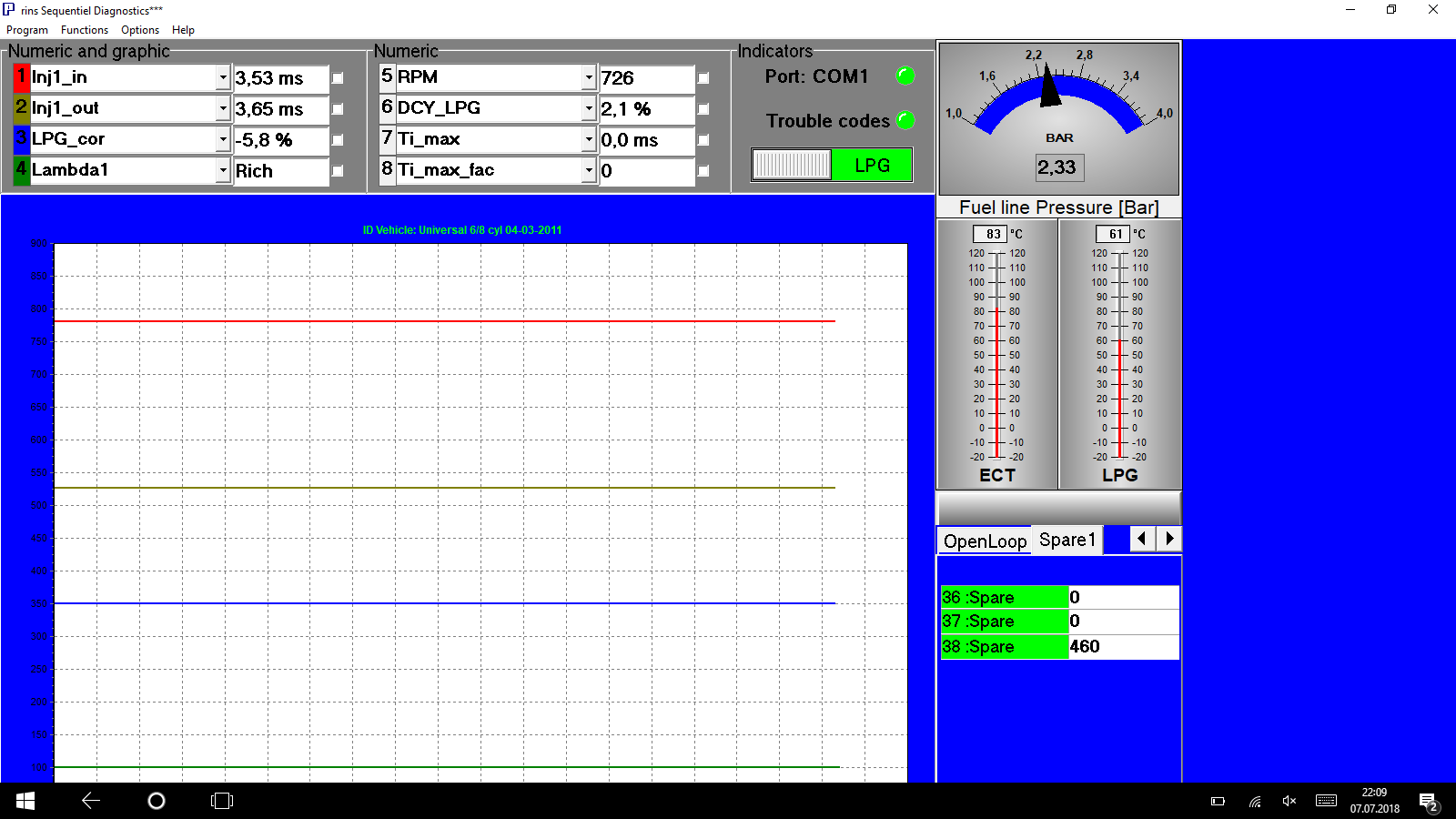
Task: Toggle checkbox next to Inj1_out value
Action: click(338, 109)
